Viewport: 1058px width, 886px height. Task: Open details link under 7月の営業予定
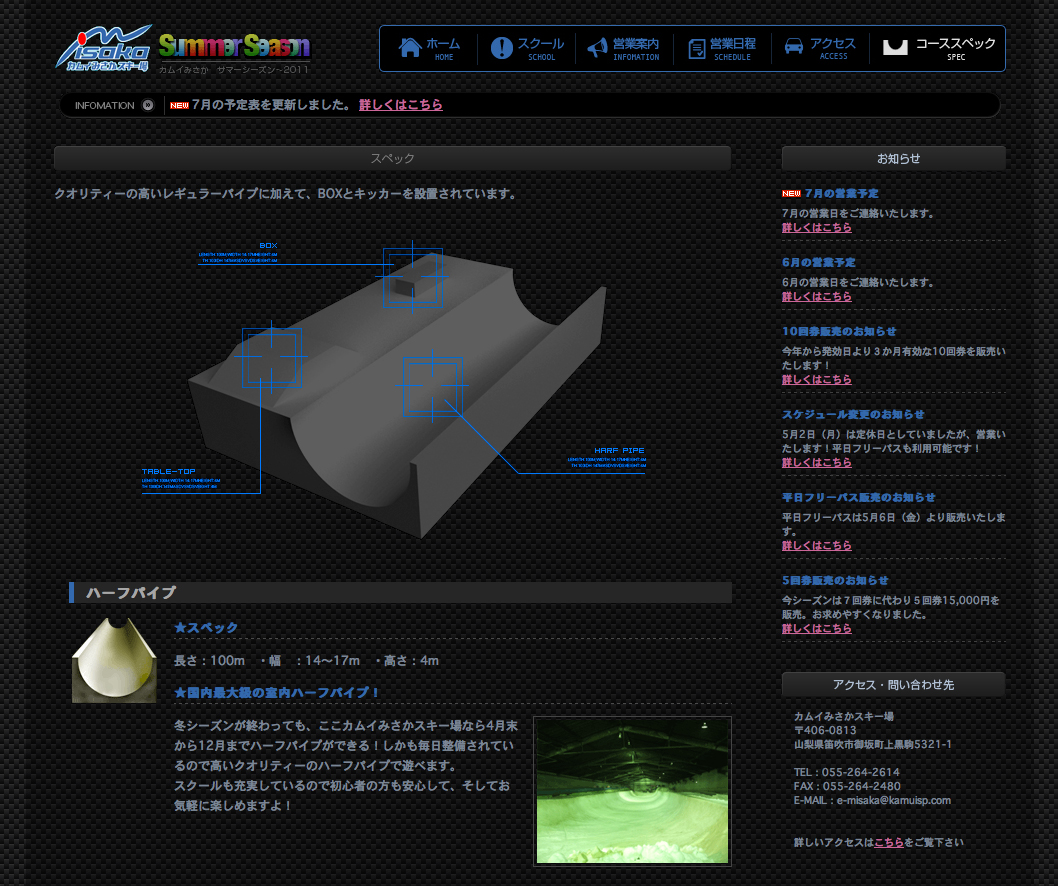pyautogui.click(x=817, y=228)
